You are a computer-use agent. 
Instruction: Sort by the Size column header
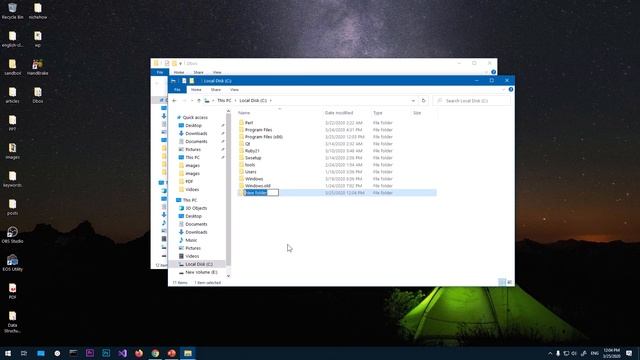click(x=417, y=113)
